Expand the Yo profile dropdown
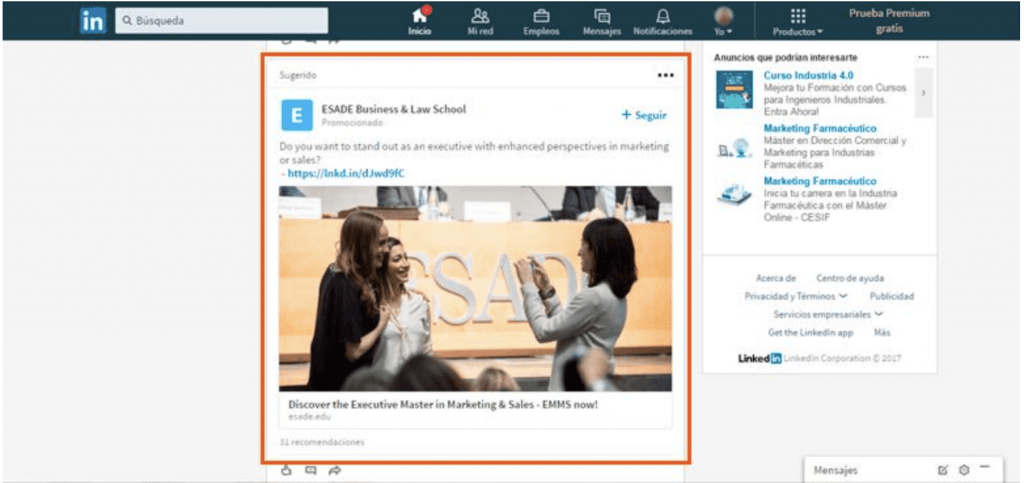1024x483 pixels. [x=724, y=21]
